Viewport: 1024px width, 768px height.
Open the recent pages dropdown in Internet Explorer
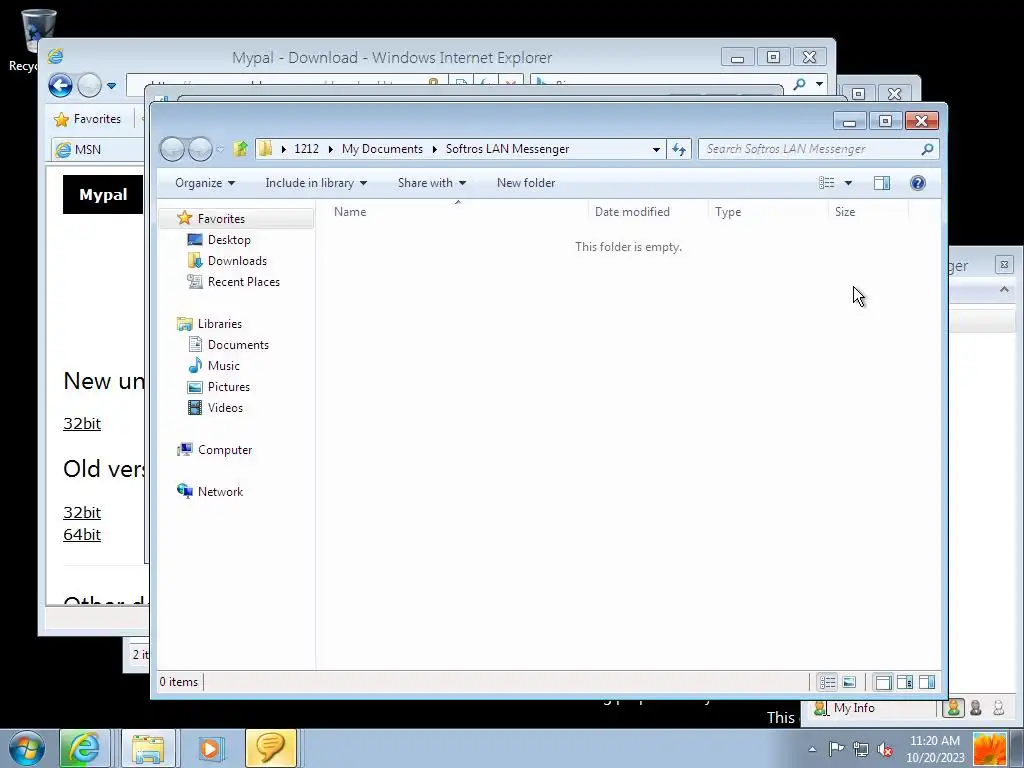point(112,86)
